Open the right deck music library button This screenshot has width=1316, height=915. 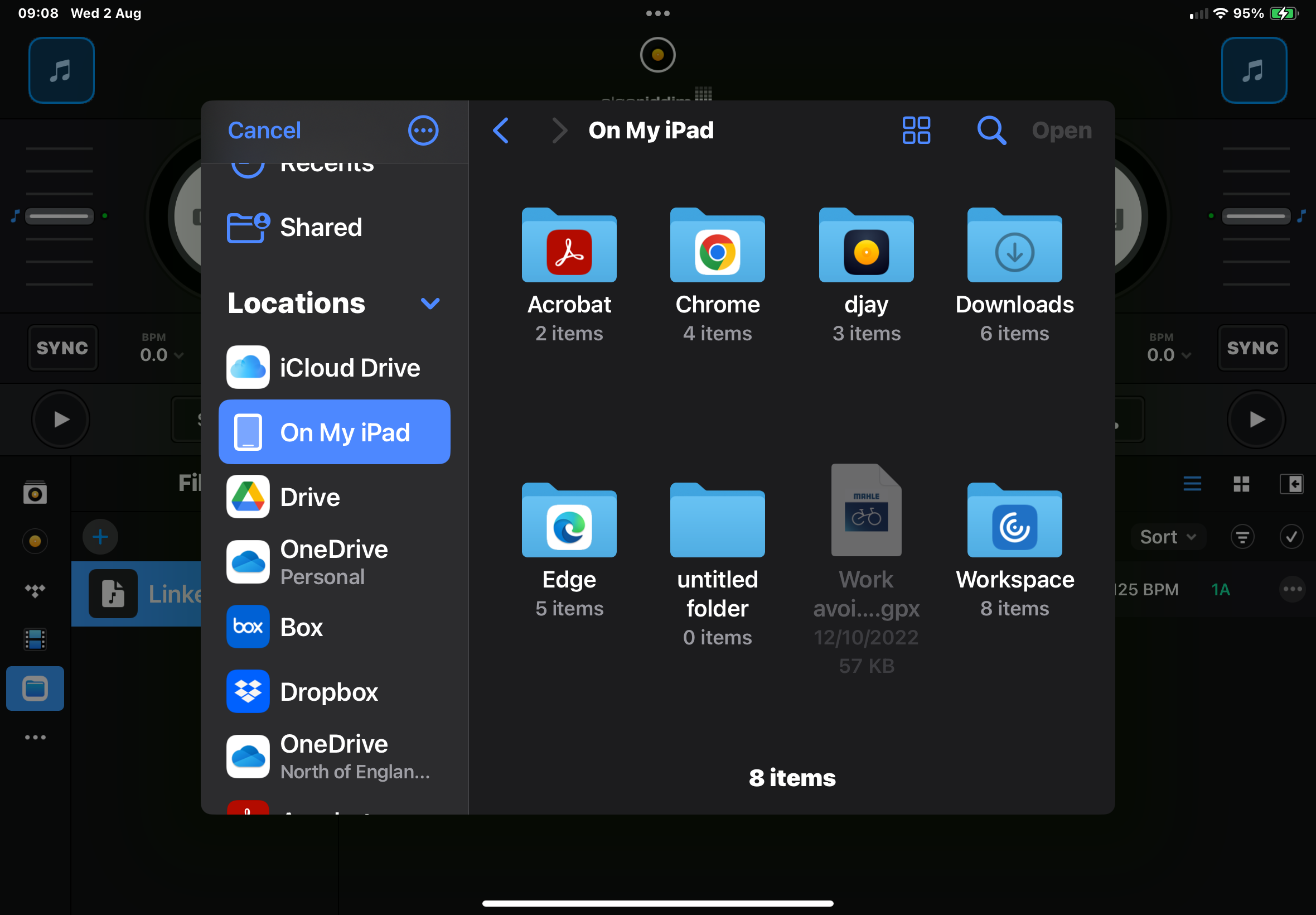pyautogui.click(x=1254, y=70)
